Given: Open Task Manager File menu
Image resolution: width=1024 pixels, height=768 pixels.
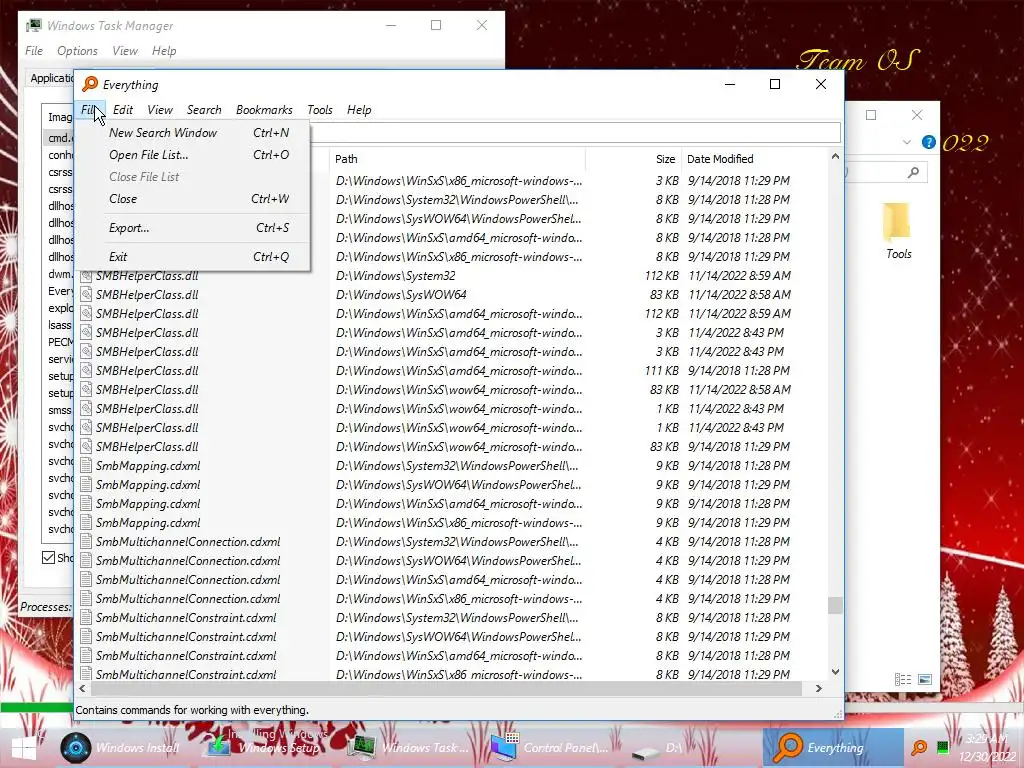Looking at the screenshot, I should tap(34, 50).
